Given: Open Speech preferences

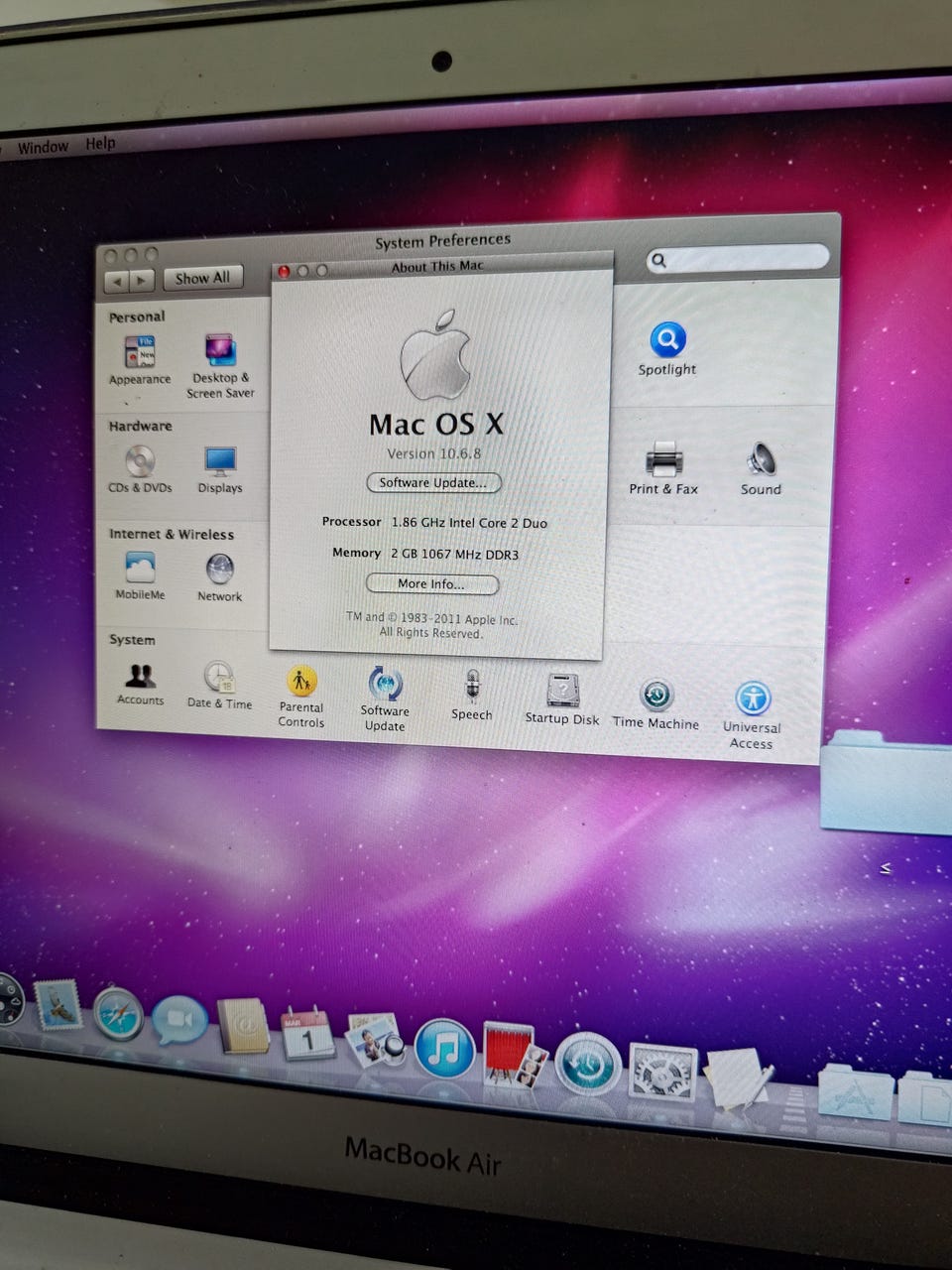Looking at the screenshot, I should (472, 687).
